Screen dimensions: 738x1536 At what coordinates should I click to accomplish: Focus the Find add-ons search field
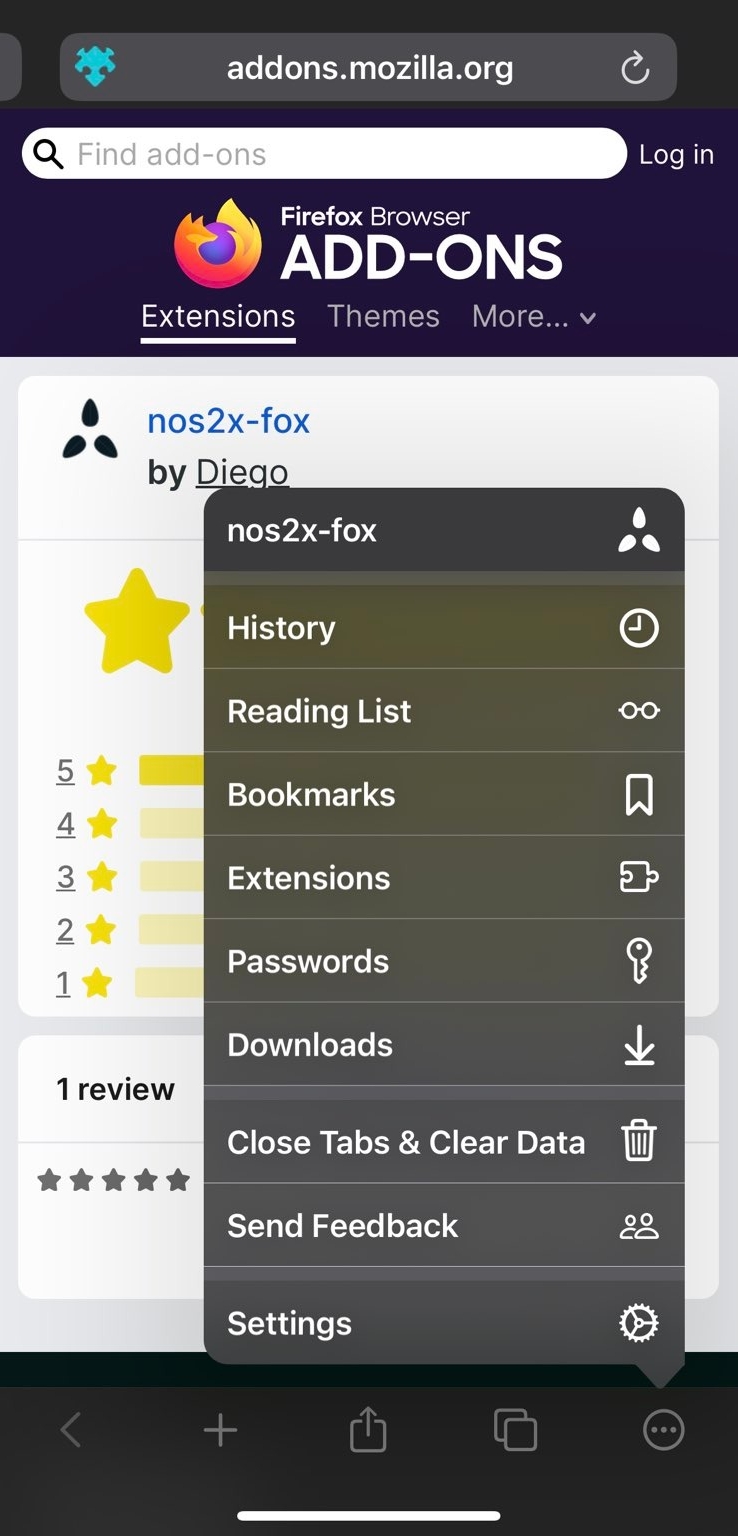[324, 154]
